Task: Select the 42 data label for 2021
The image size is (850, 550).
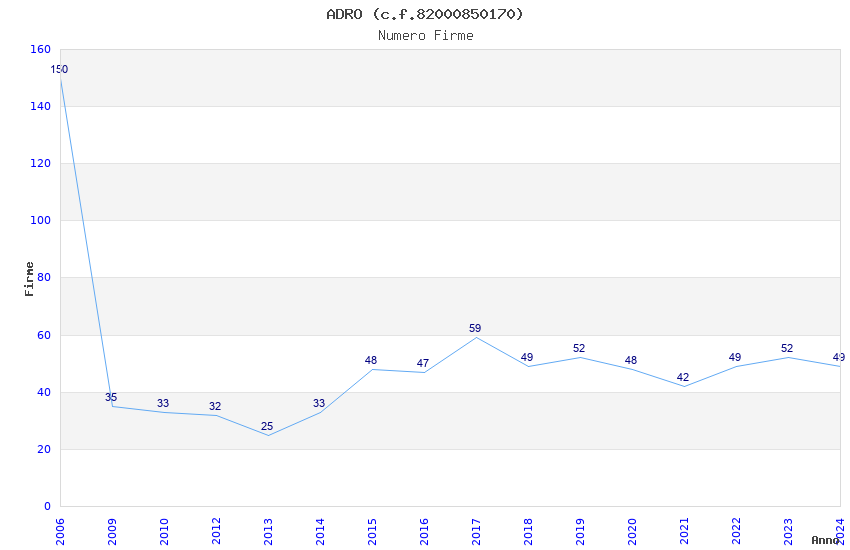Action: [683, 377]
